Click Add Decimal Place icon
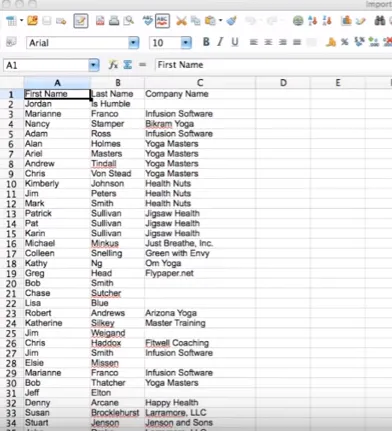 coord(373,42)
